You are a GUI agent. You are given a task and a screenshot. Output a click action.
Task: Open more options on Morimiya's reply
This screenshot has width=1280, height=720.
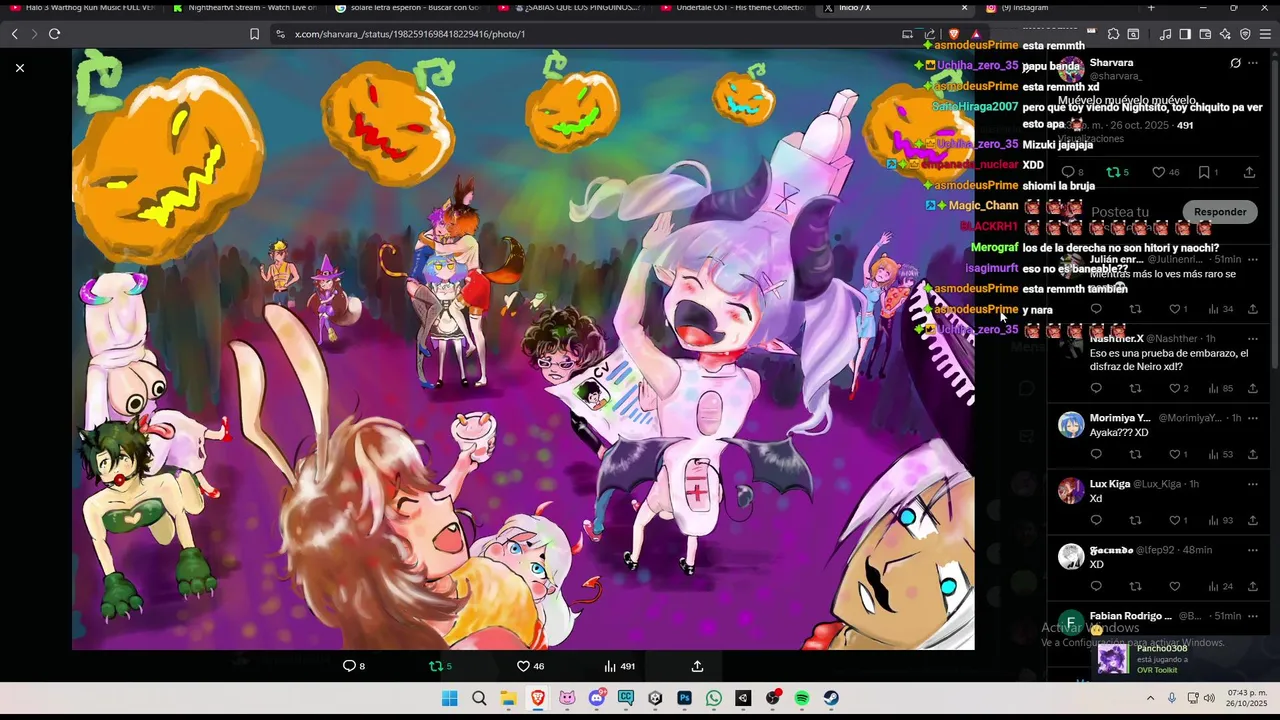coord(1252,418)
